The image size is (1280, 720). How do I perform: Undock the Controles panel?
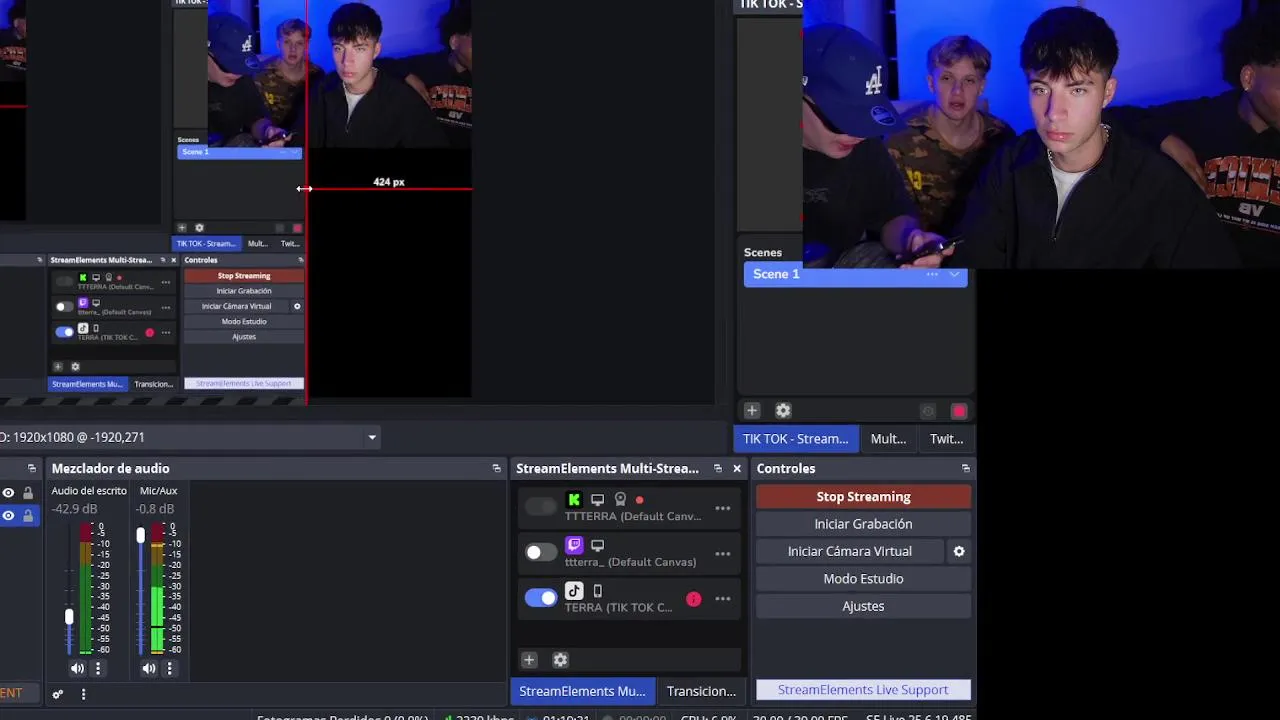click(965, 468)
